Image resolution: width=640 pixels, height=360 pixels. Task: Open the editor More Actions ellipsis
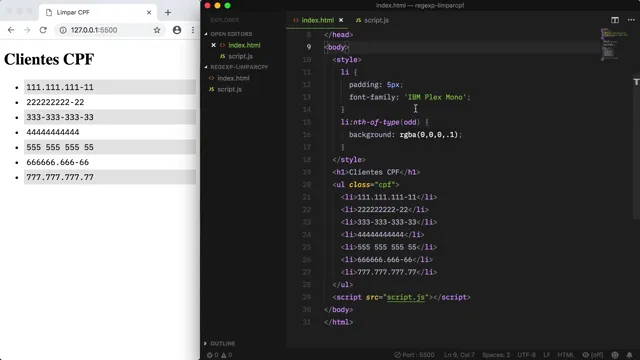[x=631, y=20]
